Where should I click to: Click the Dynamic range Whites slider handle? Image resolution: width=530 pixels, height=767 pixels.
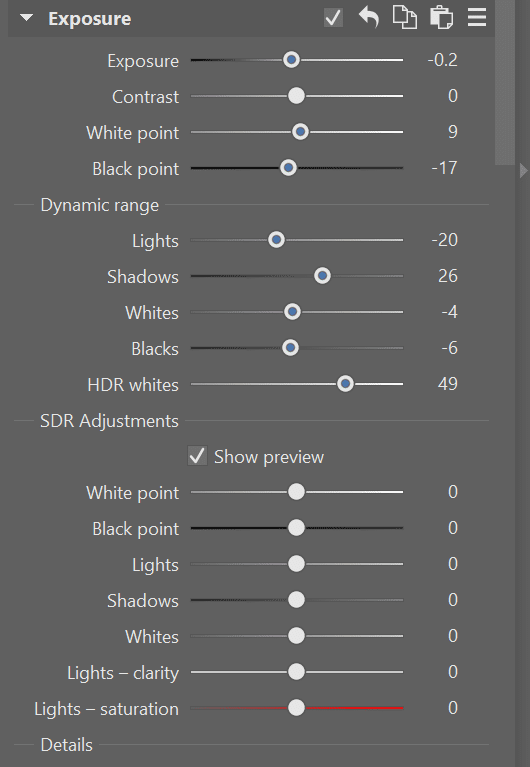(293, 312)
